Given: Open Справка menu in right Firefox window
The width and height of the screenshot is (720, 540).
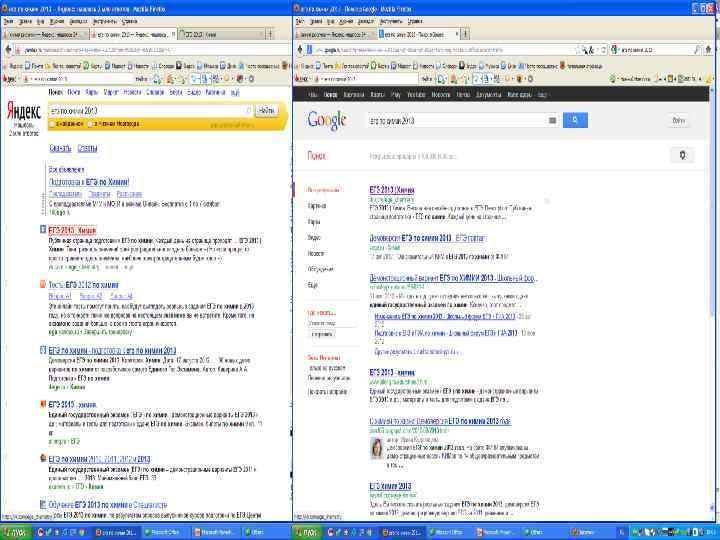Looking at the screenshot, I should pyautogui.click(x=415, y=21).
